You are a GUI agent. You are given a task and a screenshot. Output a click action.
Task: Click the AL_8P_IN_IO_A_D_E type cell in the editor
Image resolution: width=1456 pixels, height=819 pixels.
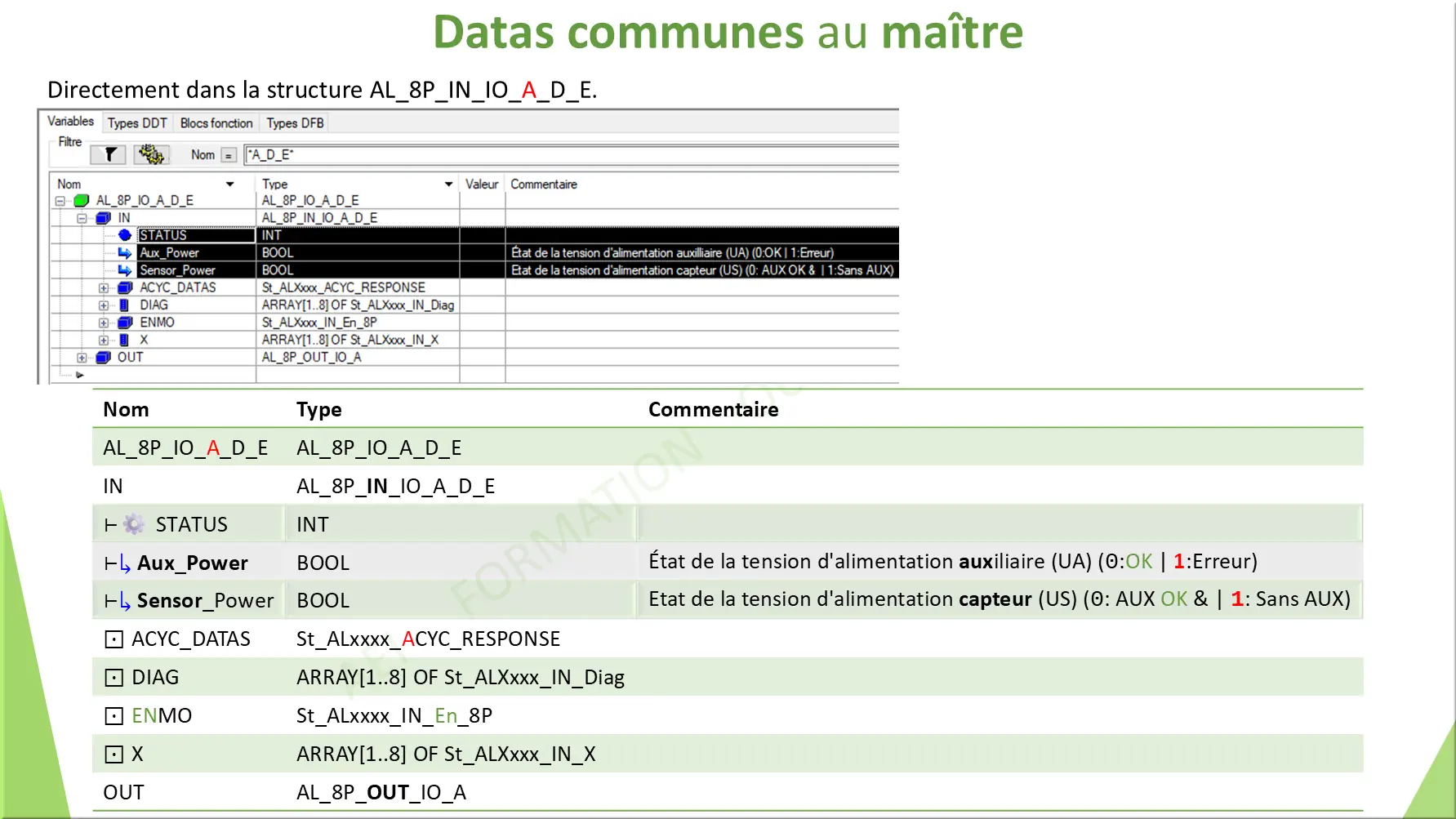[358, 218]
